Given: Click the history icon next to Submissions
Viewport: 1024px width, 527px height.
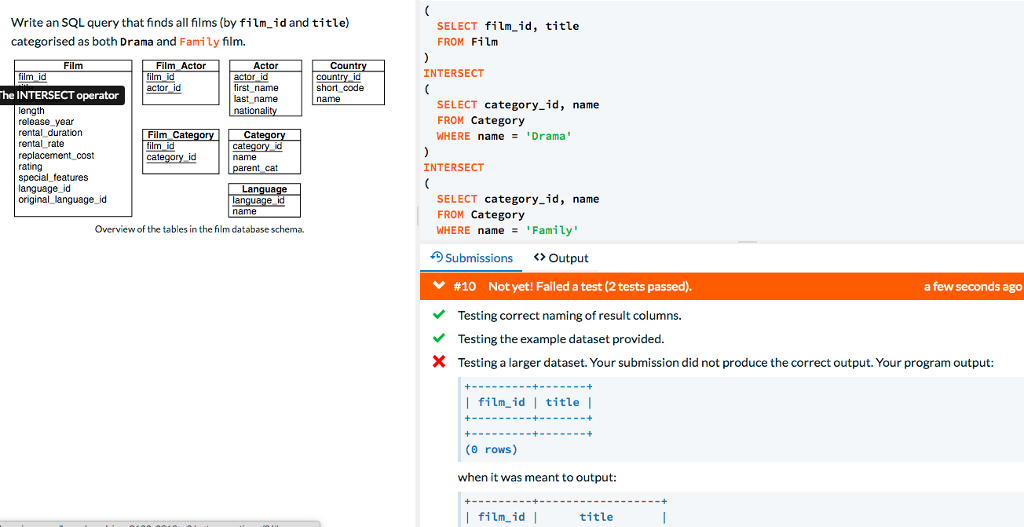Looking at the screenshot, I should click(x=436, y=258).
